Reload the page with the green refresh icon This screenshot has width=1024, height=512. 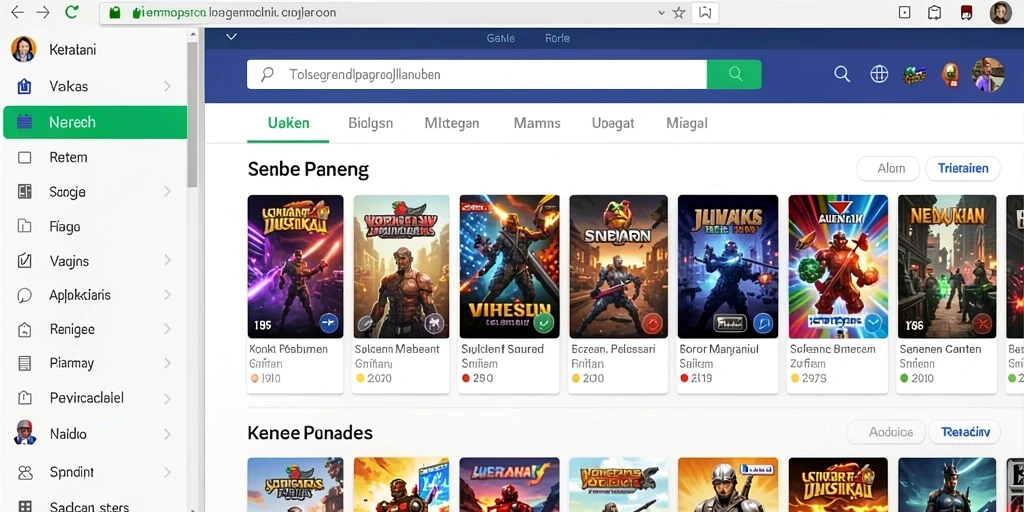[x=72, y=12]
